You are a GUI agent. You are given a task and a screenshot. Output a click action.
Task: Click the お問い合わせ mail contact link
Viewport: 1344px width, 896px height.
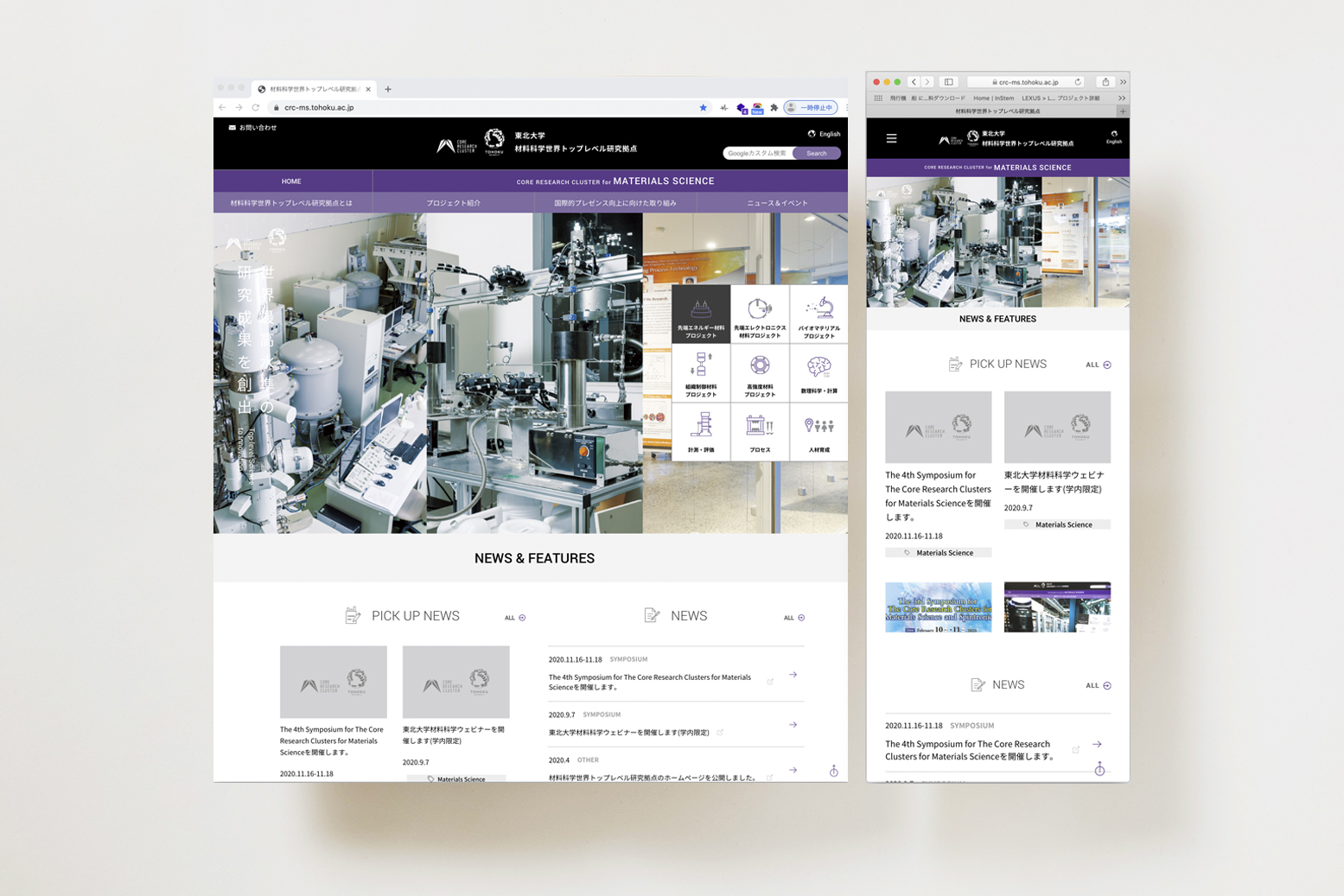point(252,128)
